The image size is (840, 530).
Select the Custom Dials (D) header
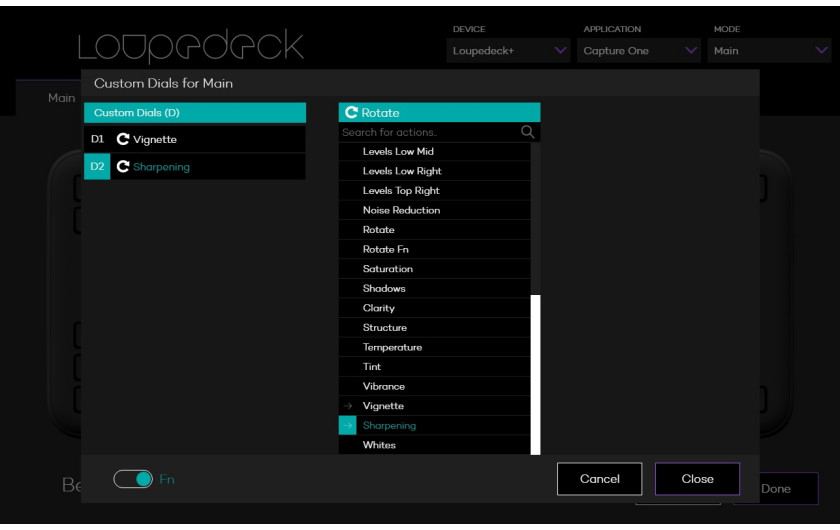click(x=195, y=113)
